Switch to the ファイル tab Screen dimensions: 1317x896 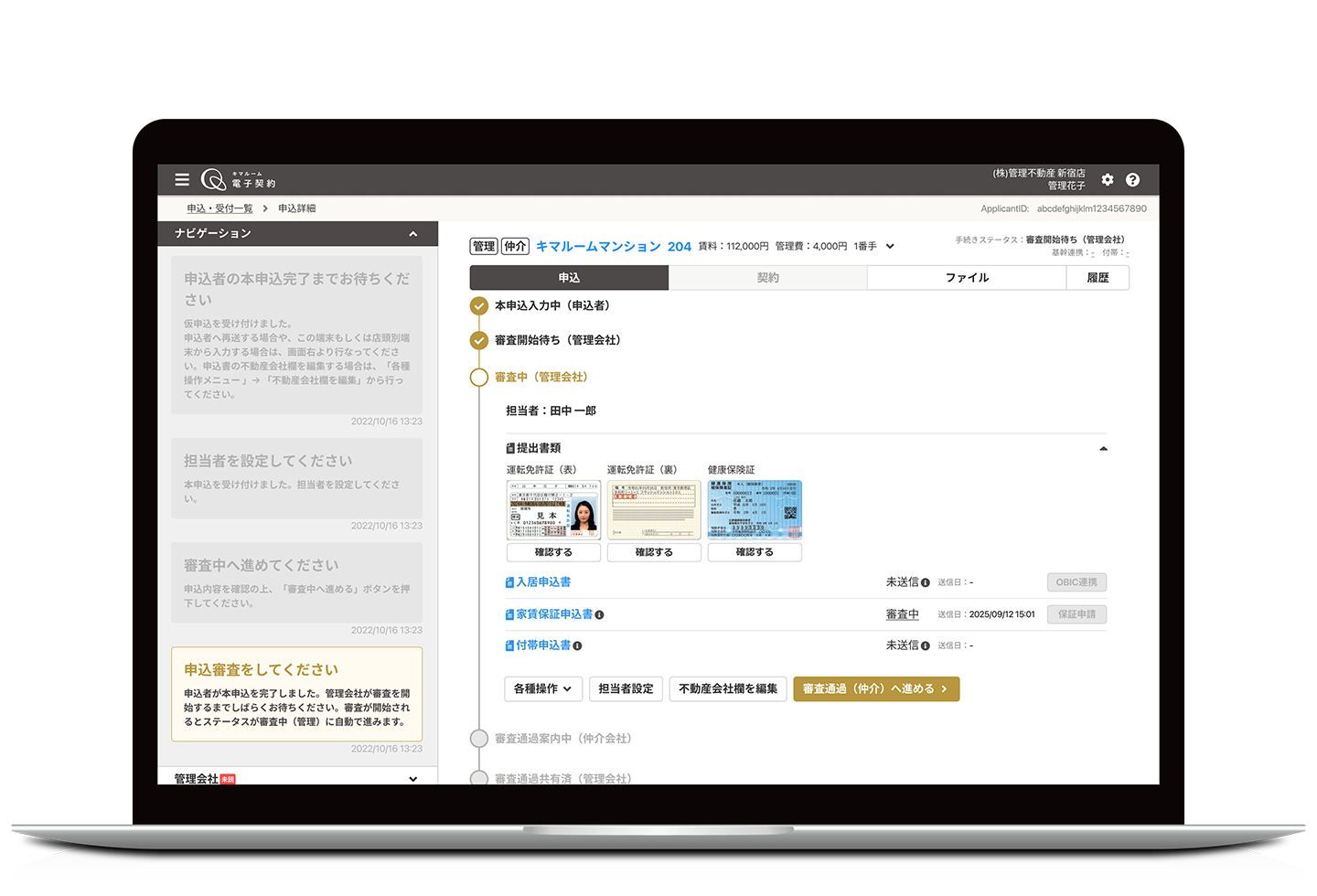[x=966, y=278]
